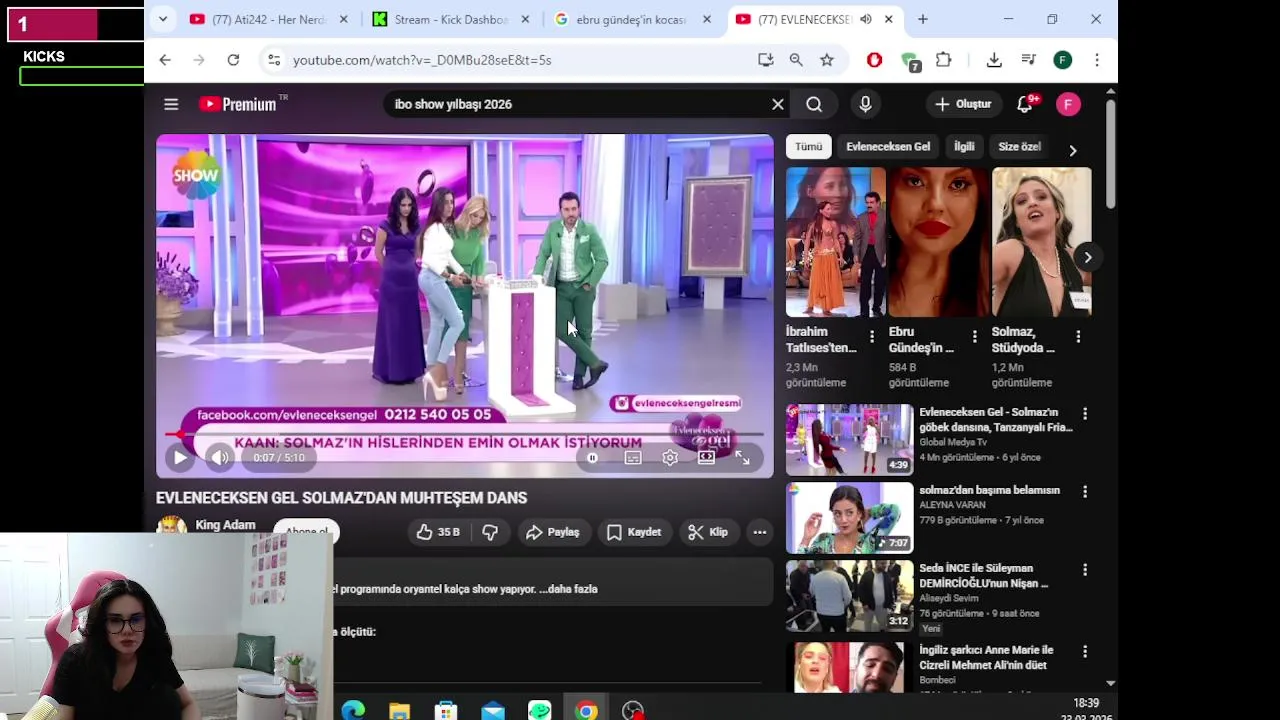Viewport: 1280px width, 720px height.
Task: Open the tab search dropdown arrow
Action: [163, 19]
